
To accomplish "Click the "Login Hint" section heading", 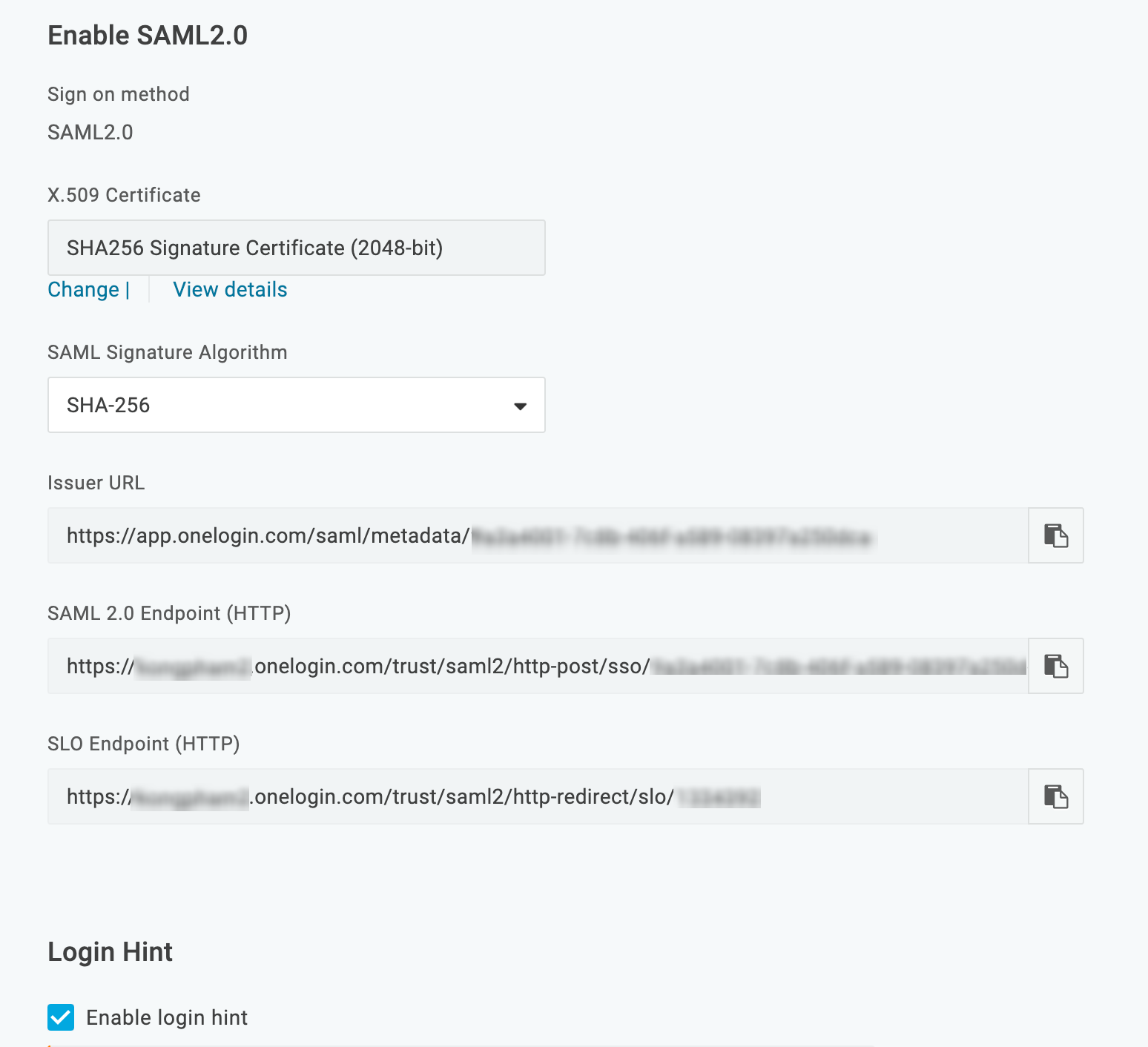I will [110, 951].
